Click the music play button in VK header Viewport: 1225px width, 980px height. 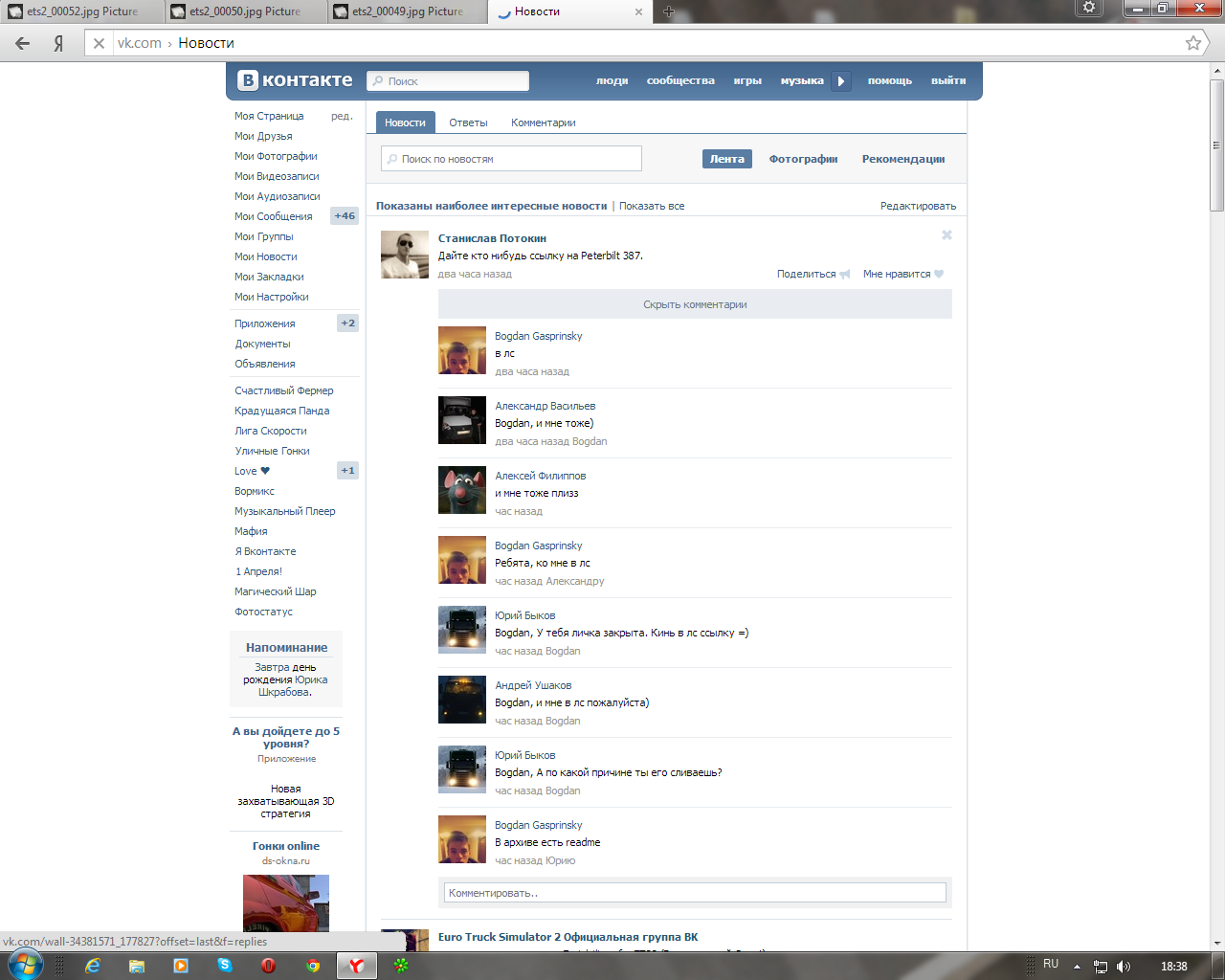(x=840, y=81)
